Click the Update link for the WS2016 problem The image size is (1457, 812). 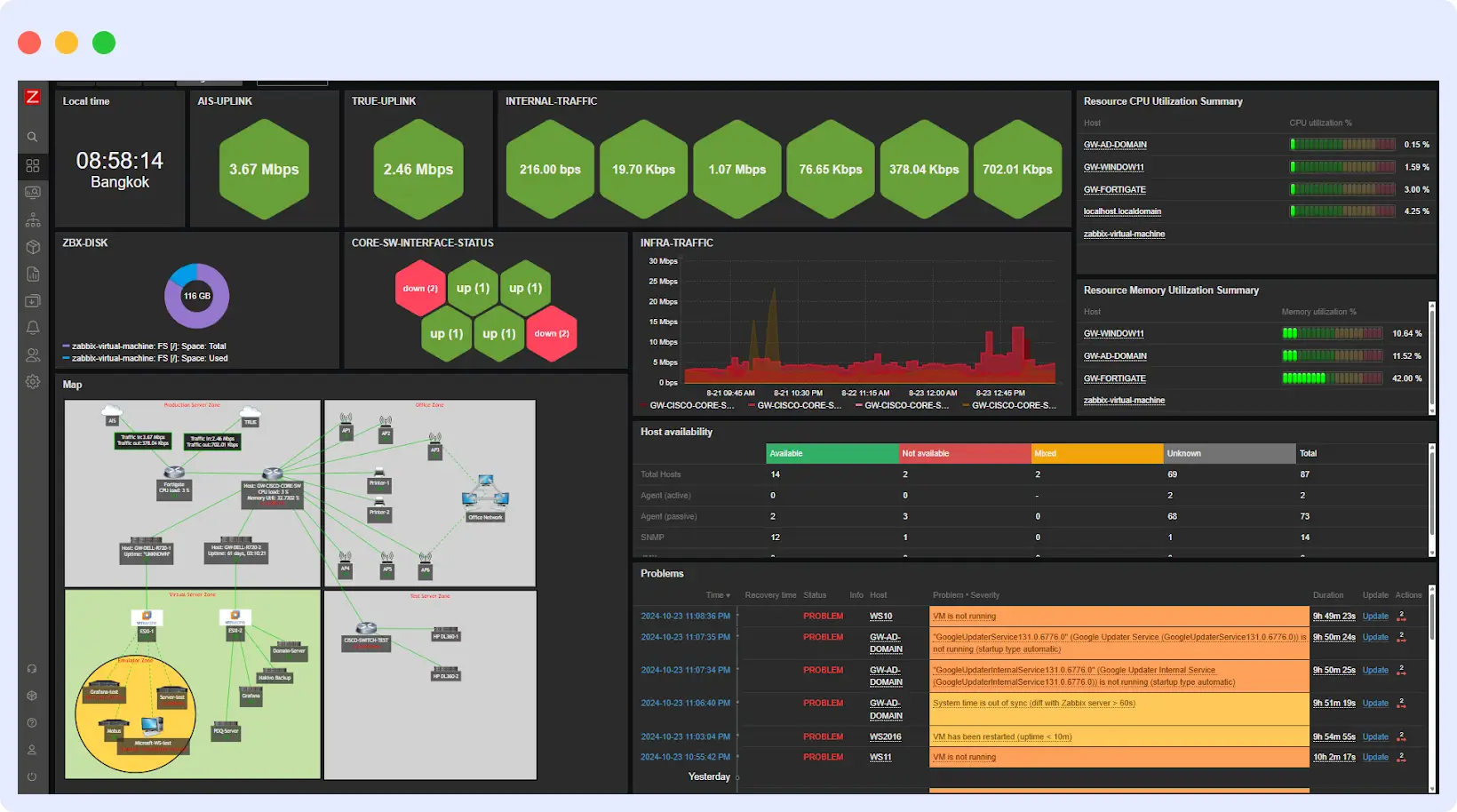1374,736
